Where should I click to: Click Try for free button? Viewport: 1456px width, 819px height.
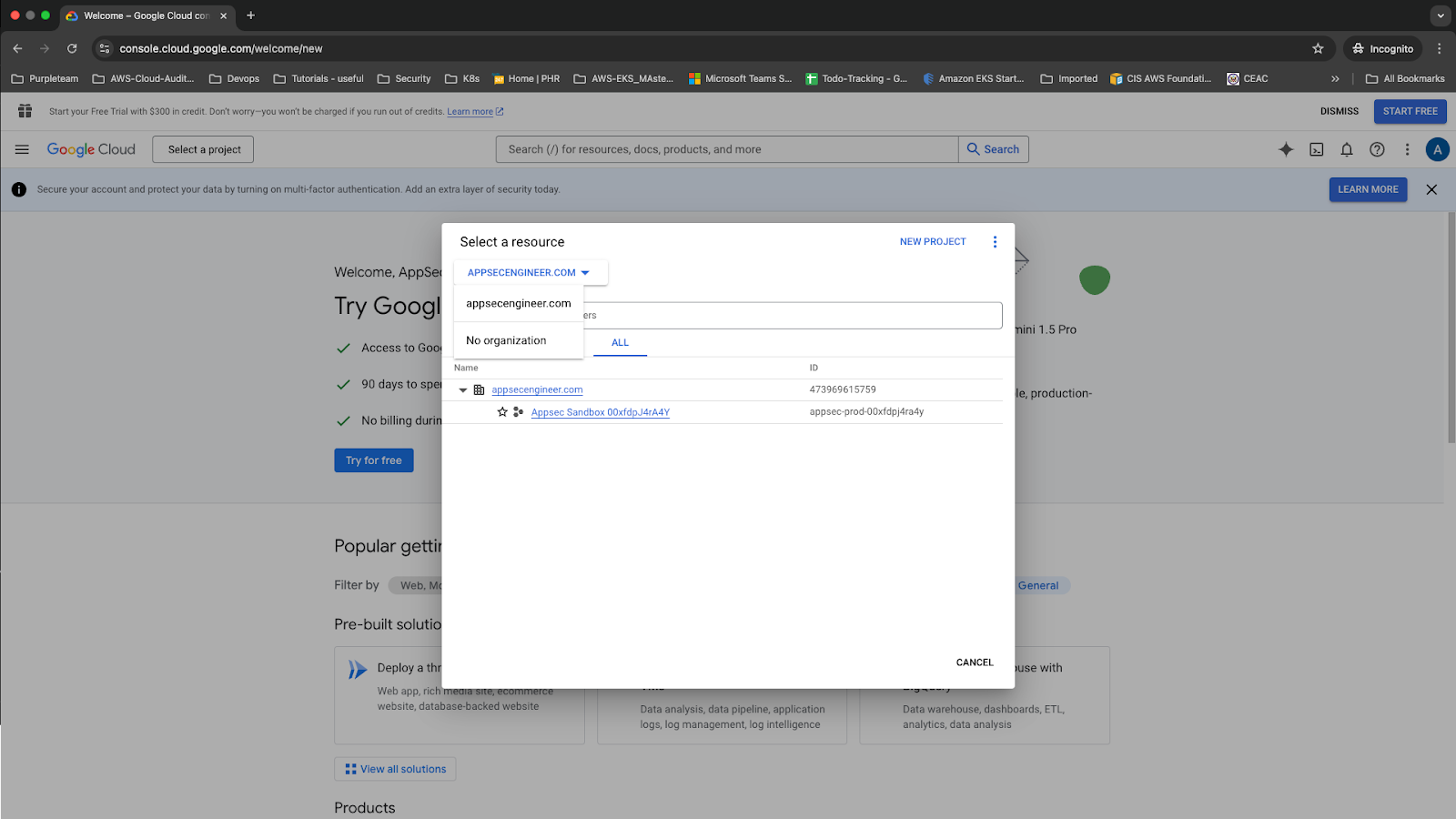click(x=374, y=460)
